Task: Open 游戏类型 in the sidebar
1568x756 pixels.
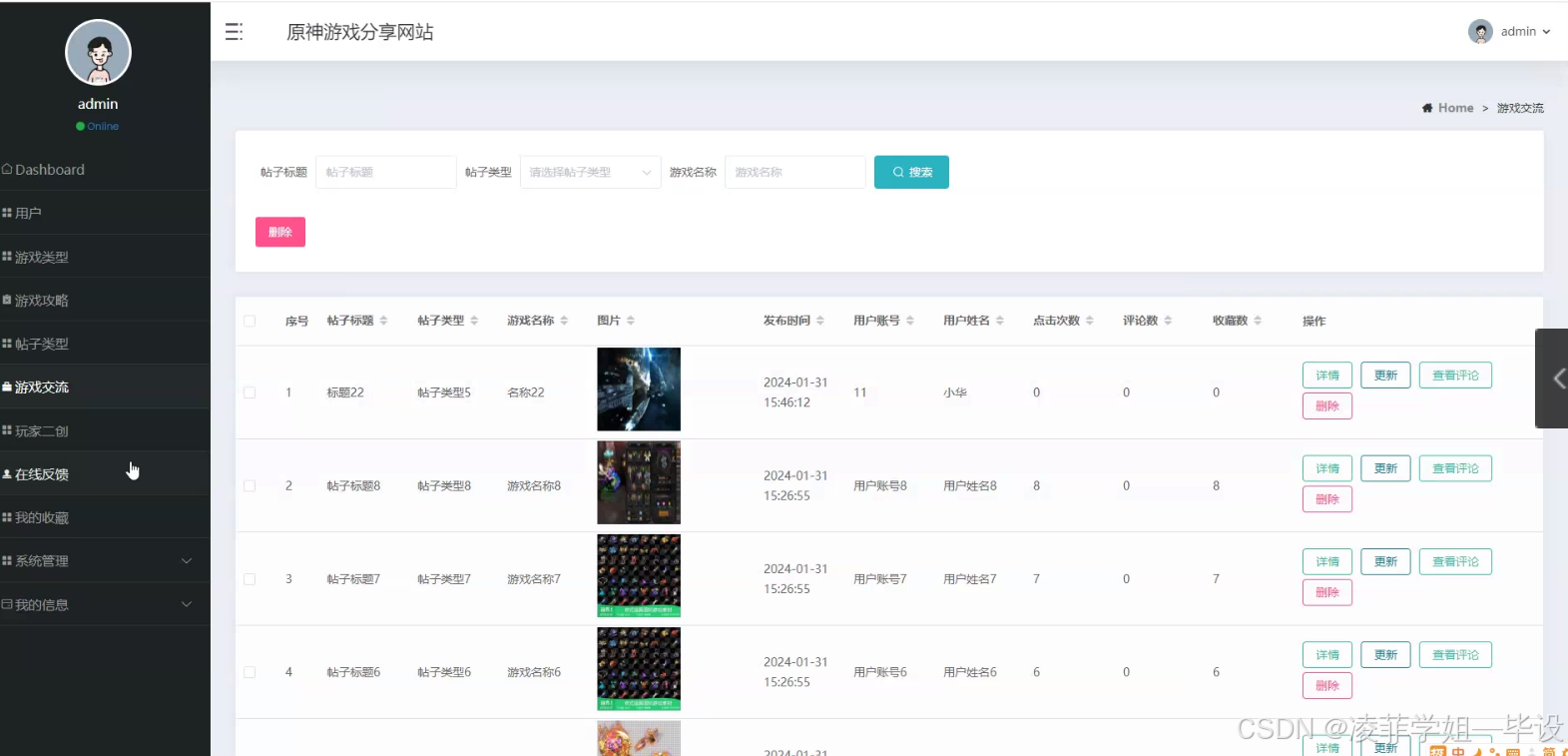Action: [x=105, y=257]
